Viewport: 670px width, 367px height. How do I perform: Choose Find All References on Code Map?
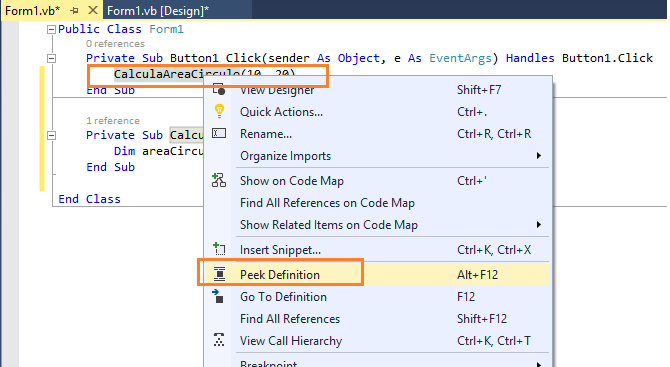click(327, 203)
